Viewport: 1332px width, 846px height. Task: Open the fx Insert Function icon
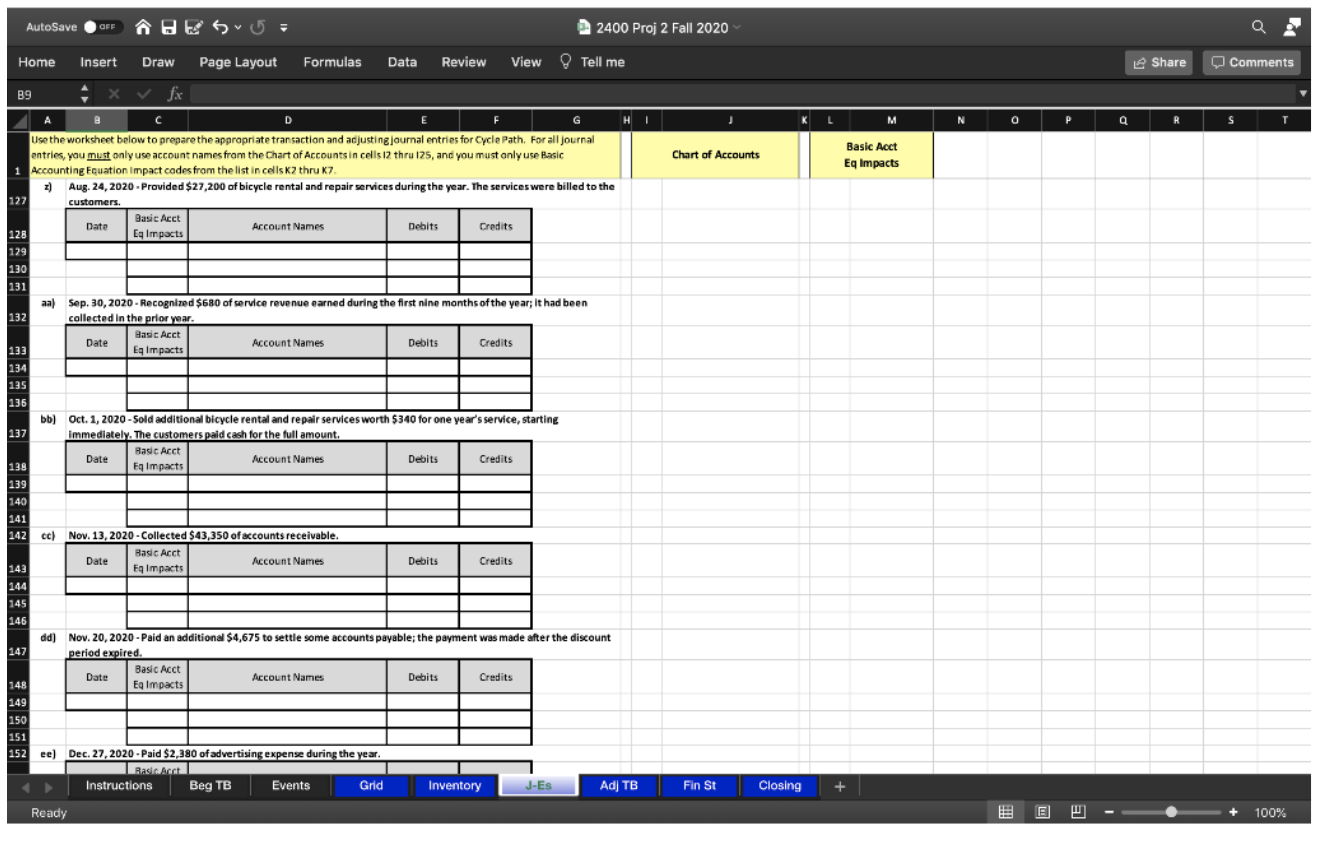176,95
